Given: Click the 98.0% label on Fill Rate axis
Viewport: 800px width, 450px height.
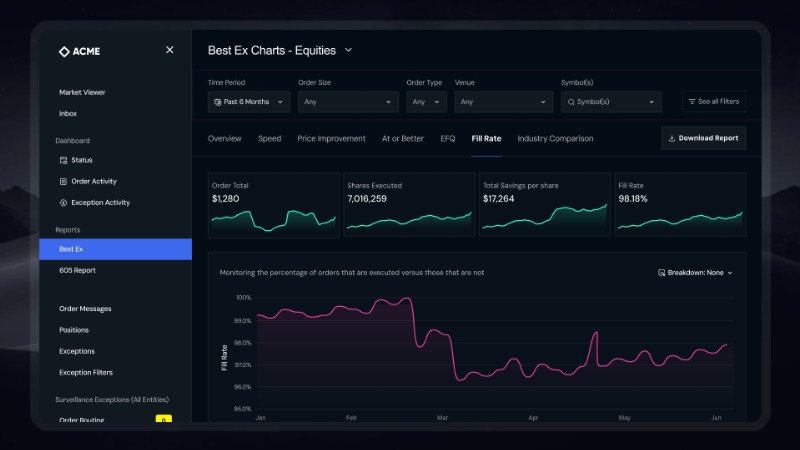Looking at the screenshot, I should point(242,343).
